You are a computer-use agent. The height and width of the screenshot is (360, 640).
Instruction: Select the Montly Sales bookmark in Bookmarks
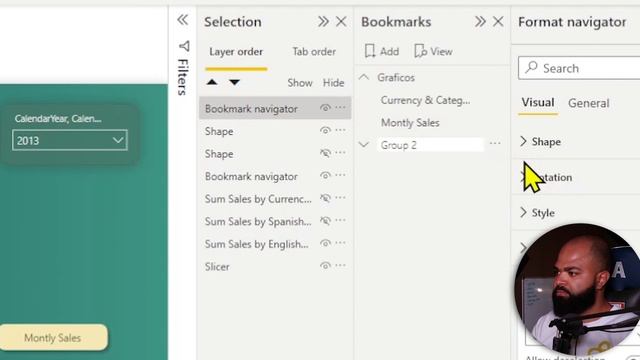coord(410,122)
